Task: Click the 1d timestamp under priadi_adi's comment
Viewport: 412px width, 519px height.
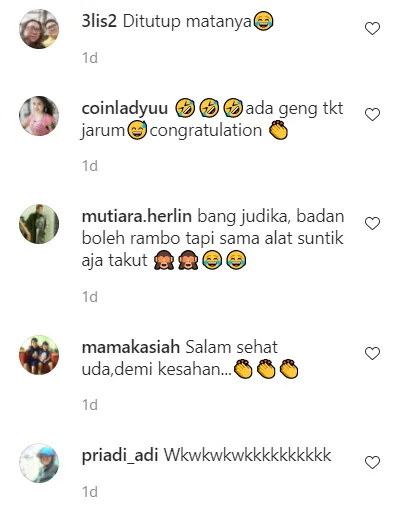Action: click(90, 492)
